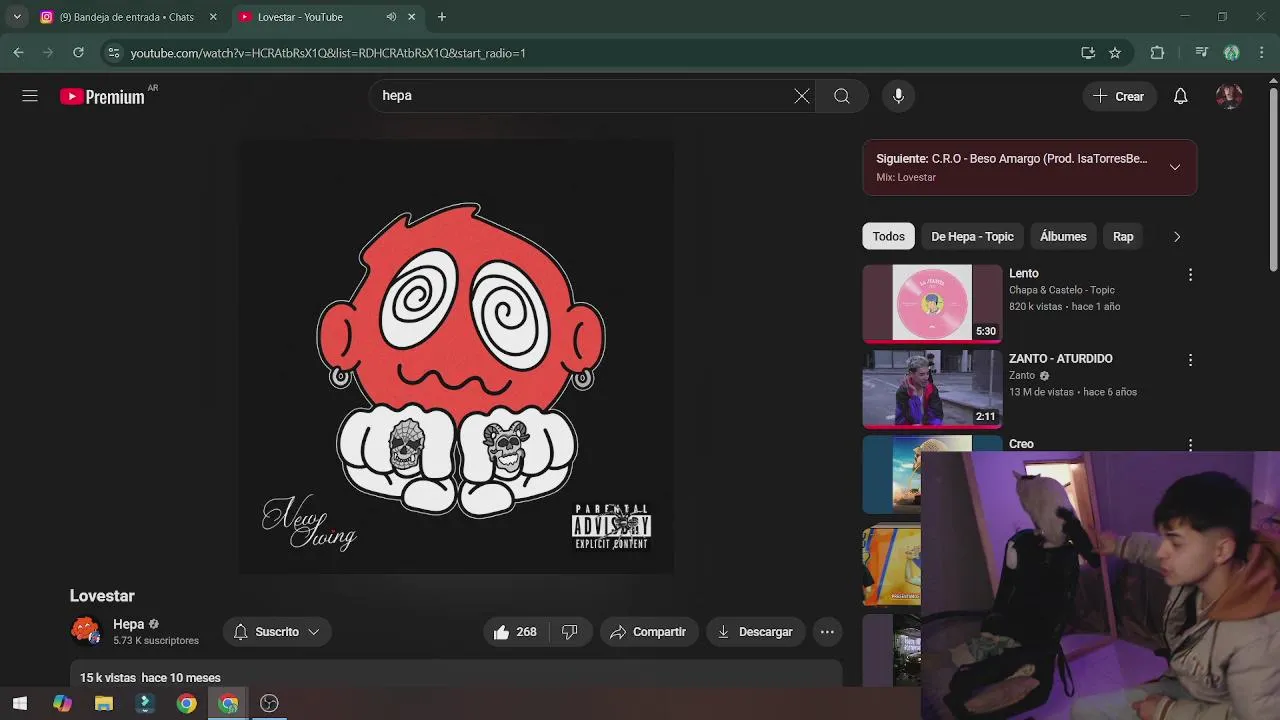Share the video with Compartir
The image size is (1280, 720).
649,632
